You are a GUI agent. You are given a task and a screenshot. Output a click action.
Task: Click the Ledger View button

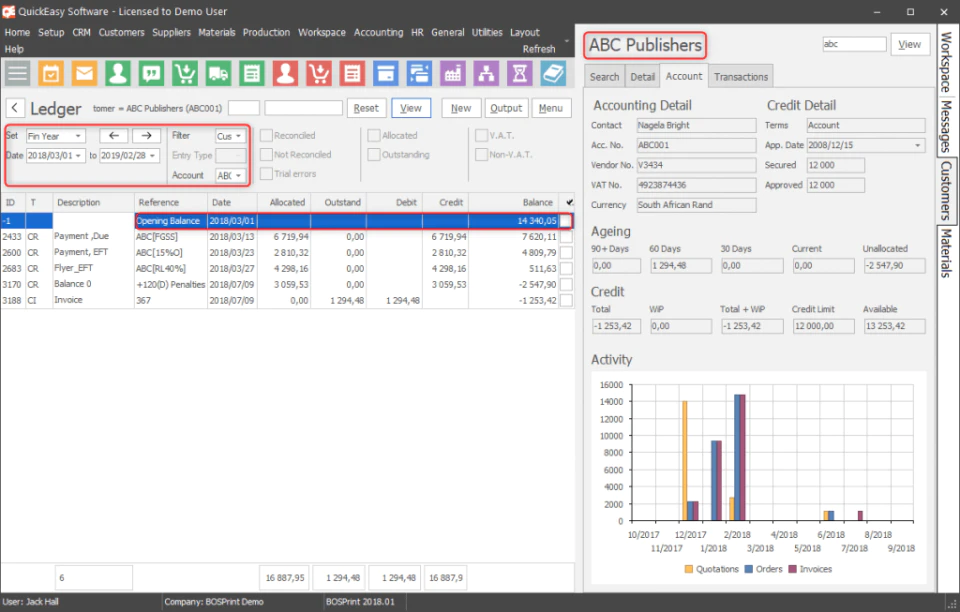(411, 108)
